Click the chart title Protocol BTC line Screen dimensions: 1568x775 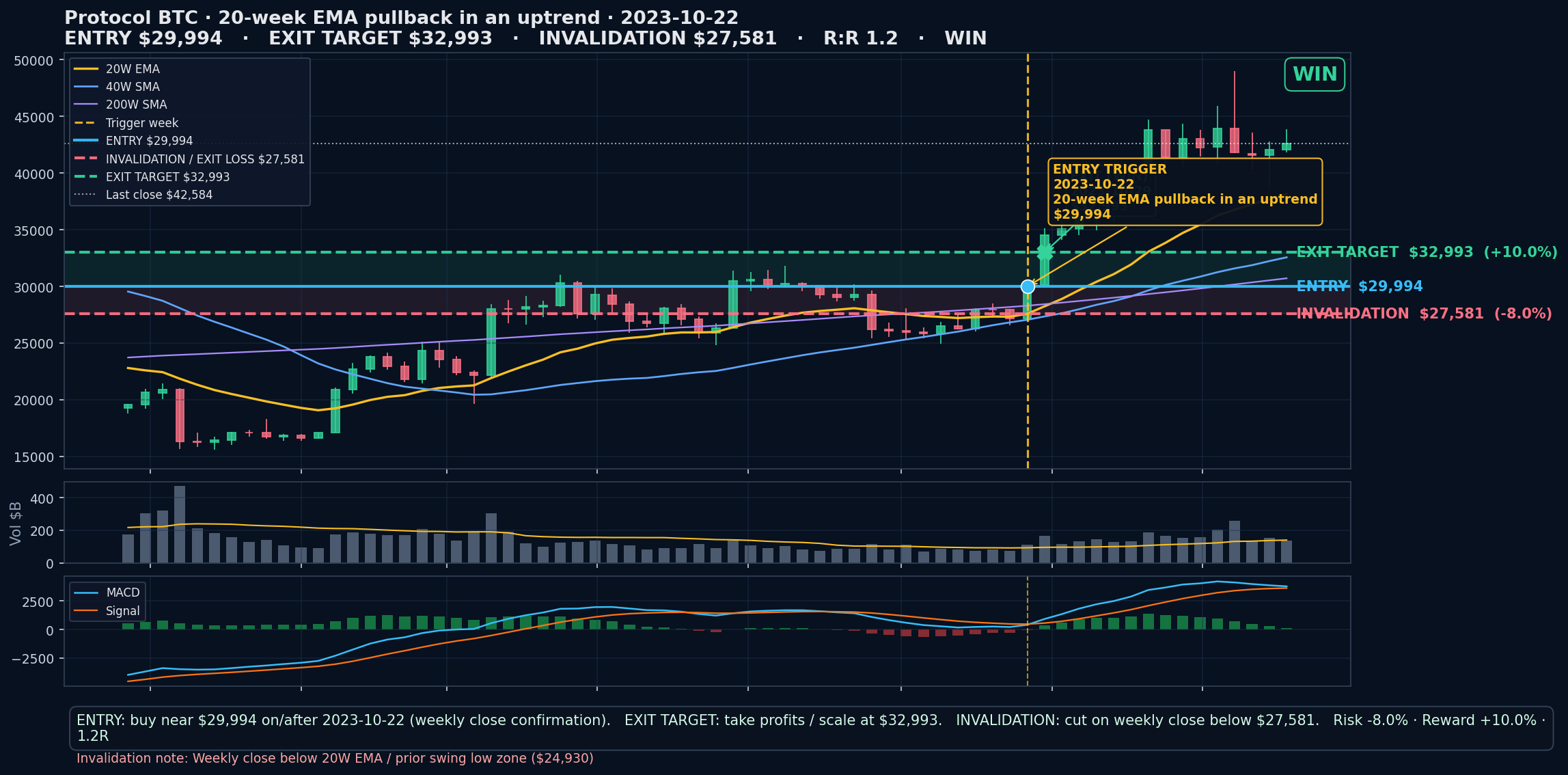(401, 18)
